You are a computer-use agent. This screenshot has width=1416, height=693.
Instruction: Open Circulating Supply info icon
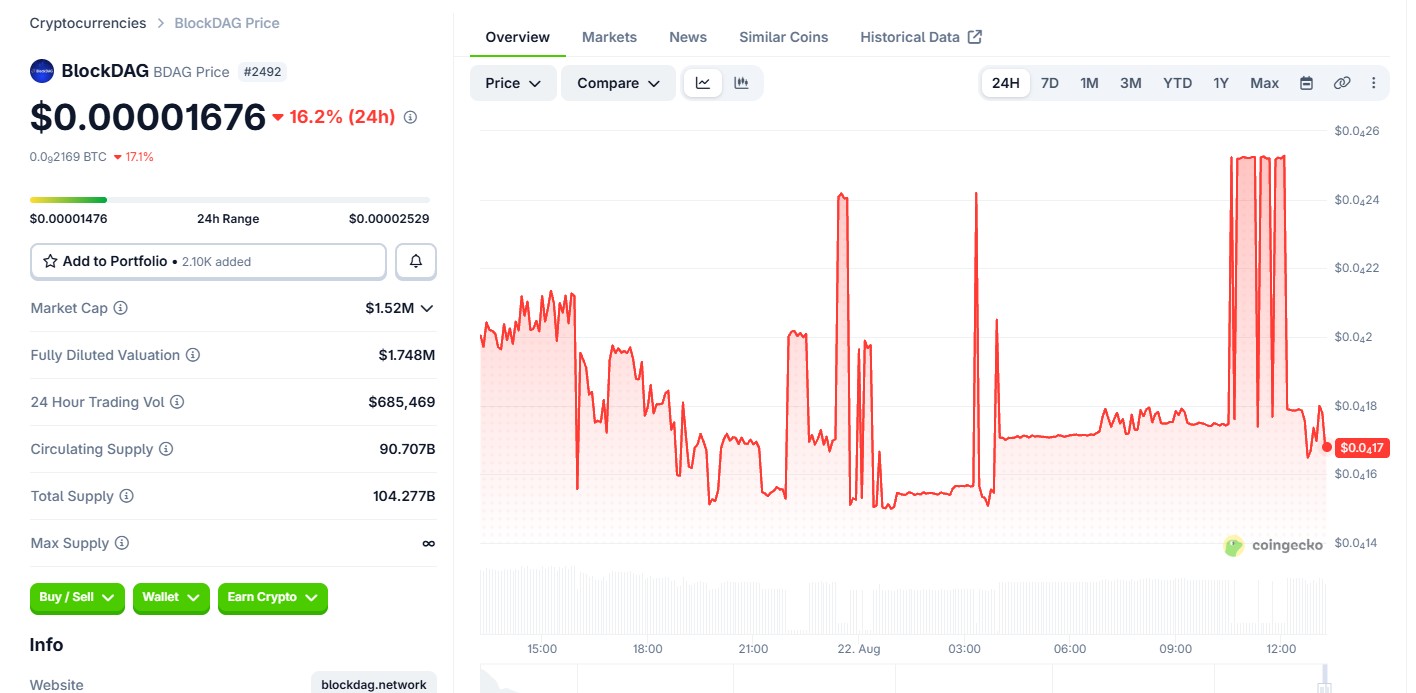click(x=166, y=449)
